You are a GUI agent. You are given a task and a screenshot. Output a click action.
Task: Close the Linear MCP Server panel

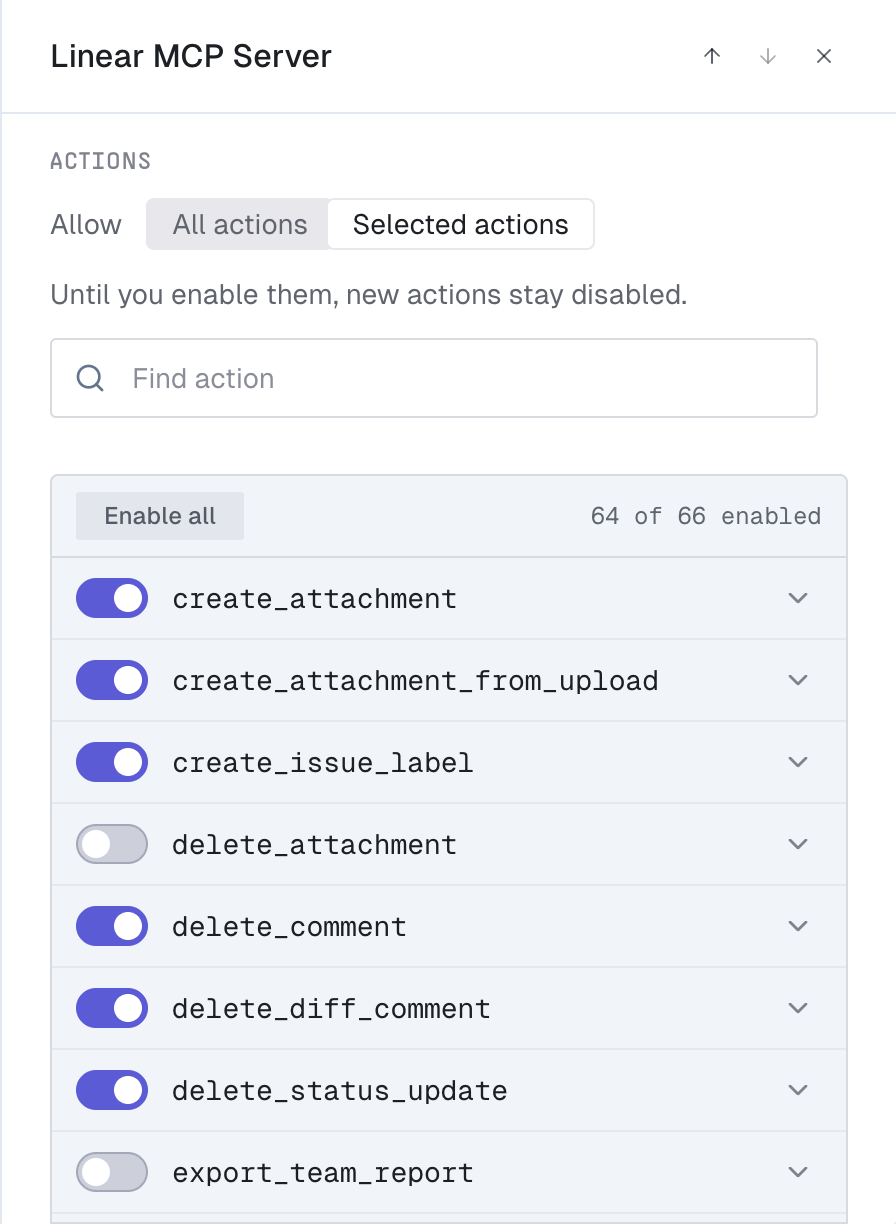[x=824, y=56]
